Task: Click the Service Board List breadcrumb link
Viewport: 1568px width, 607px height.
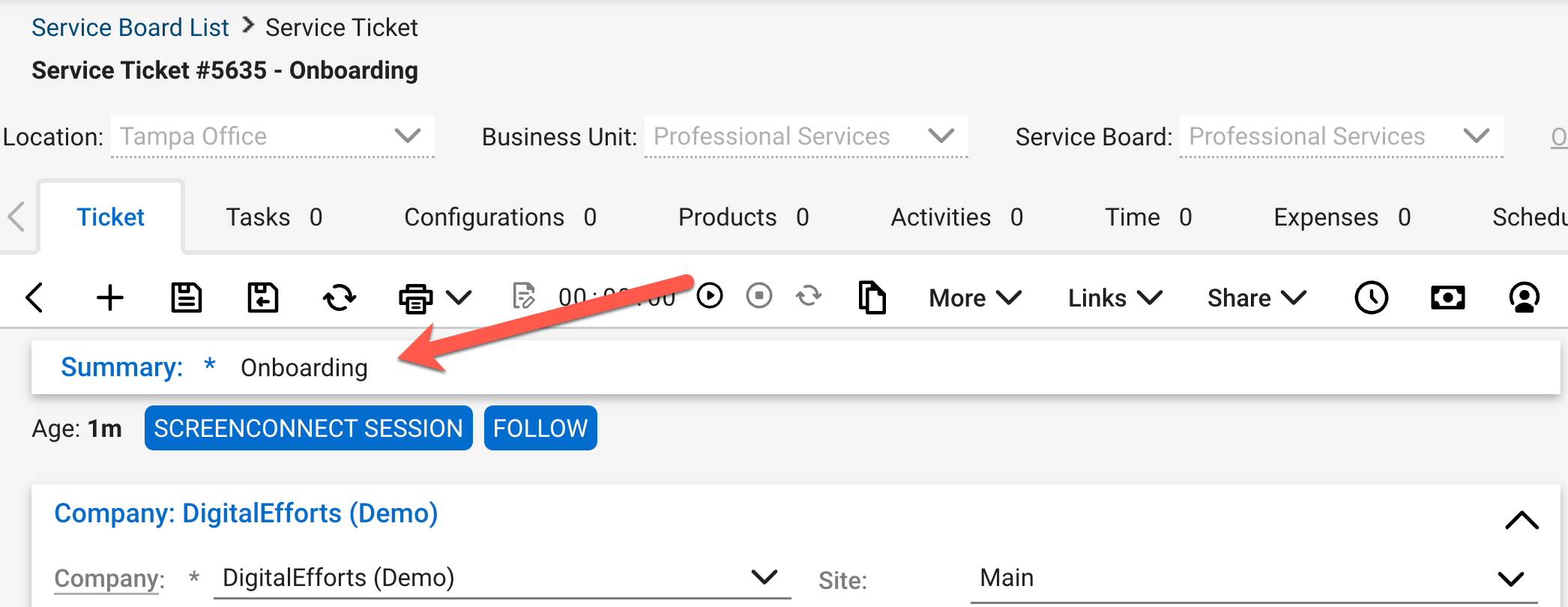Action: point(130,28)
